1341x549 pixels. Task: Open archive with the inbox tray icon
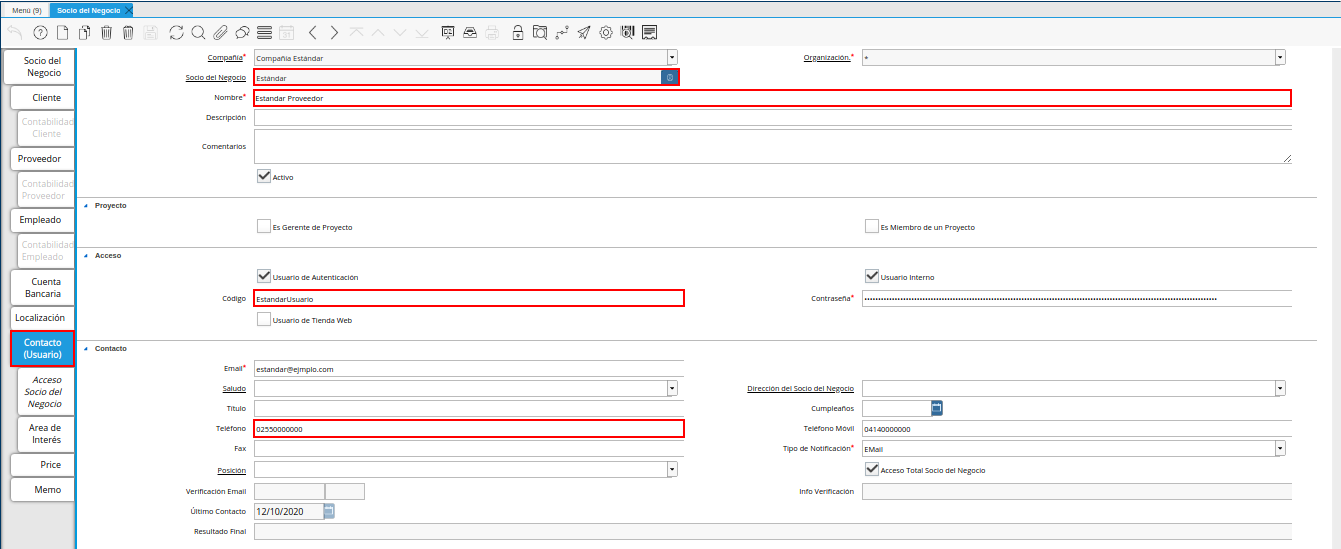click(x=470, y=32)
